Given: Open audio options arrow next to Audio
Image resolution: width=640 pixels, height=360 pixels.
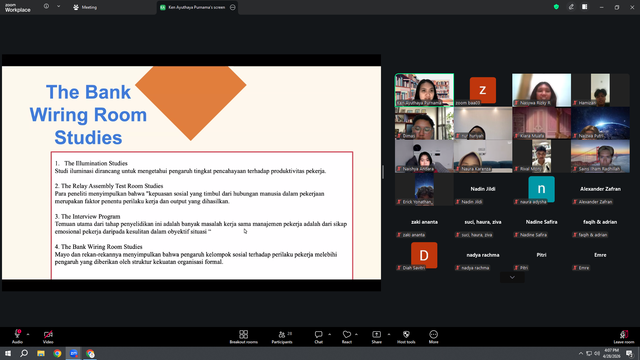Looking at the screenshot, I should point(28,334).
